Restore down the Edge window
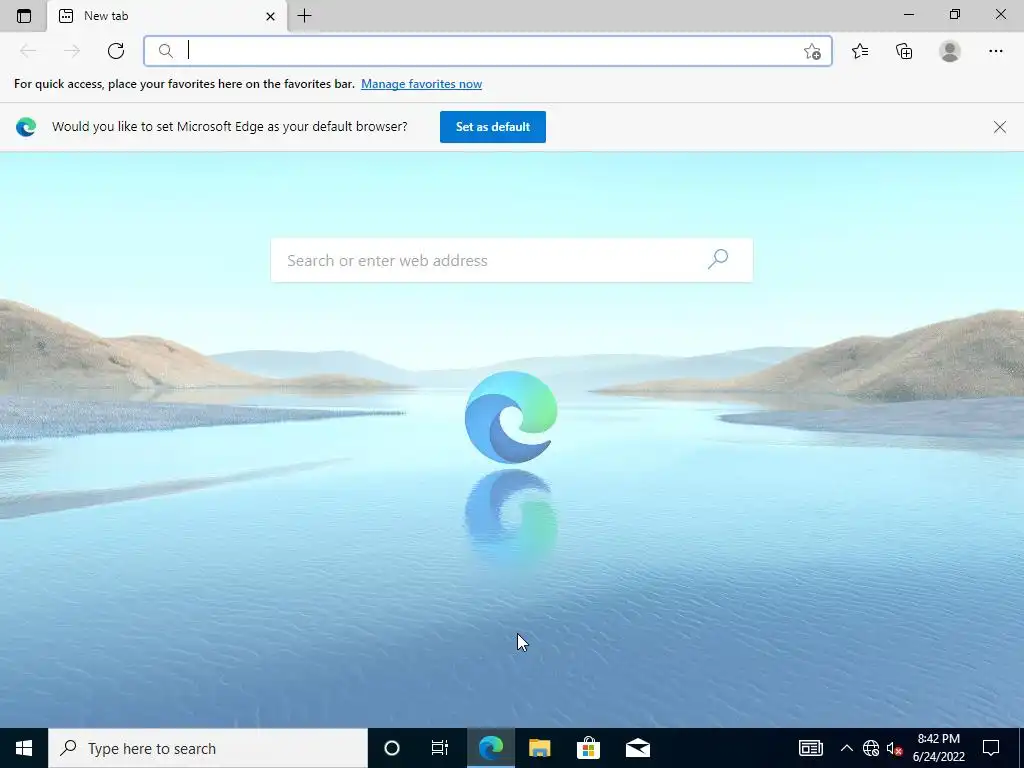 click(954, 14)
